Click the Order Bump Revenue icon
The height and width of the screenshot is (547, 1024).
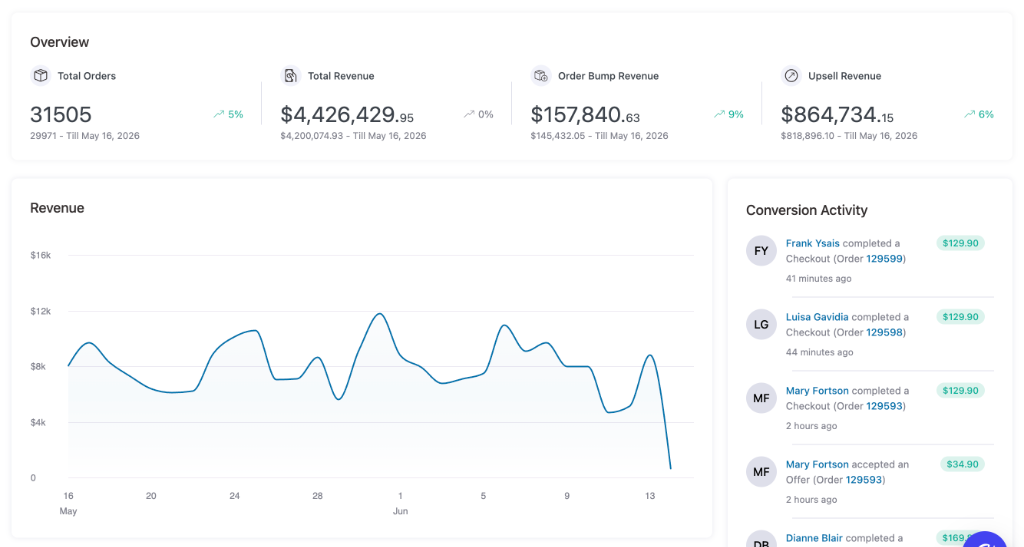click(x=541, y=76)
